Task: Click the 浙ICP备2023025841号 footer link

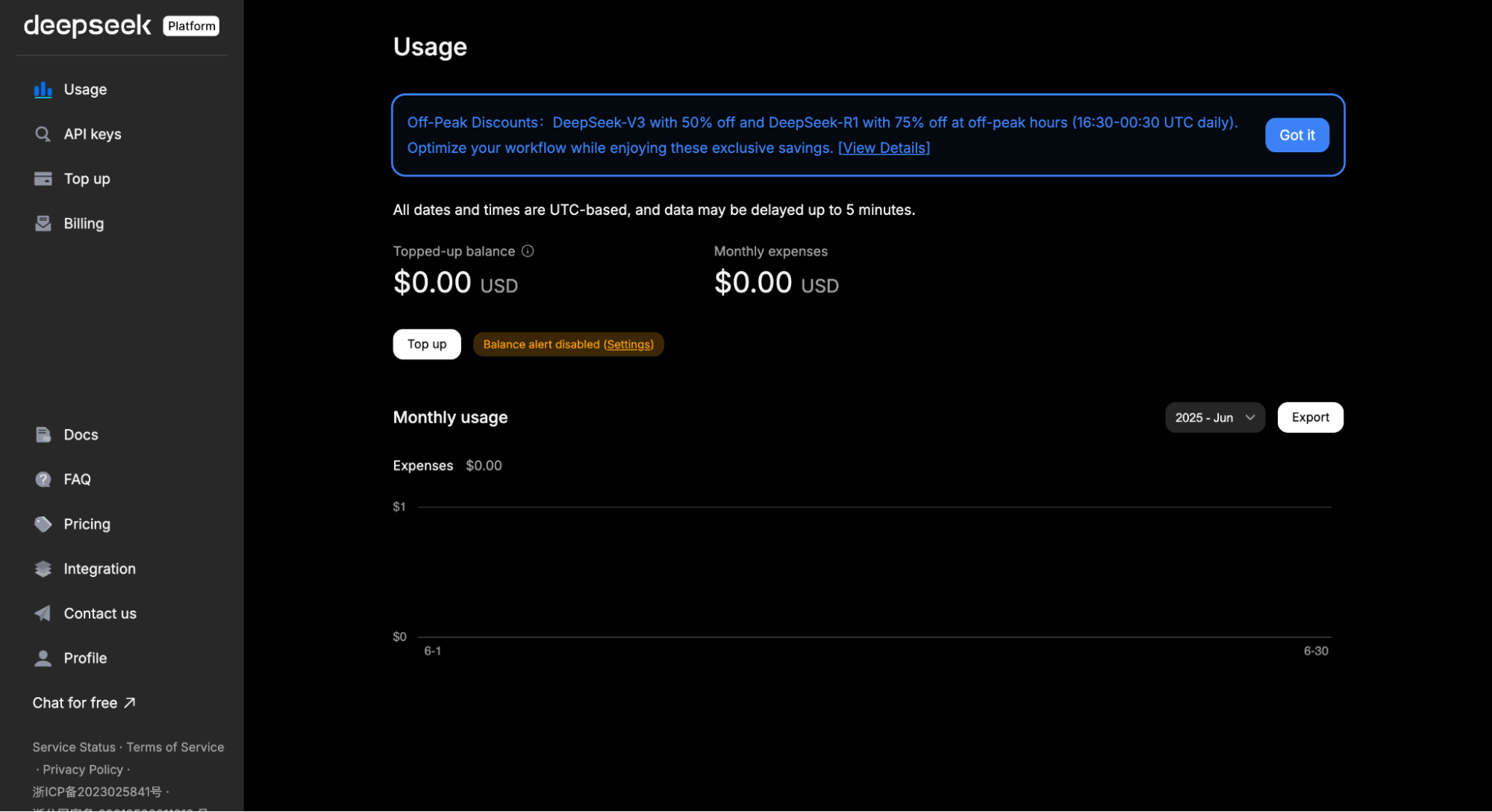Action: 97,792
